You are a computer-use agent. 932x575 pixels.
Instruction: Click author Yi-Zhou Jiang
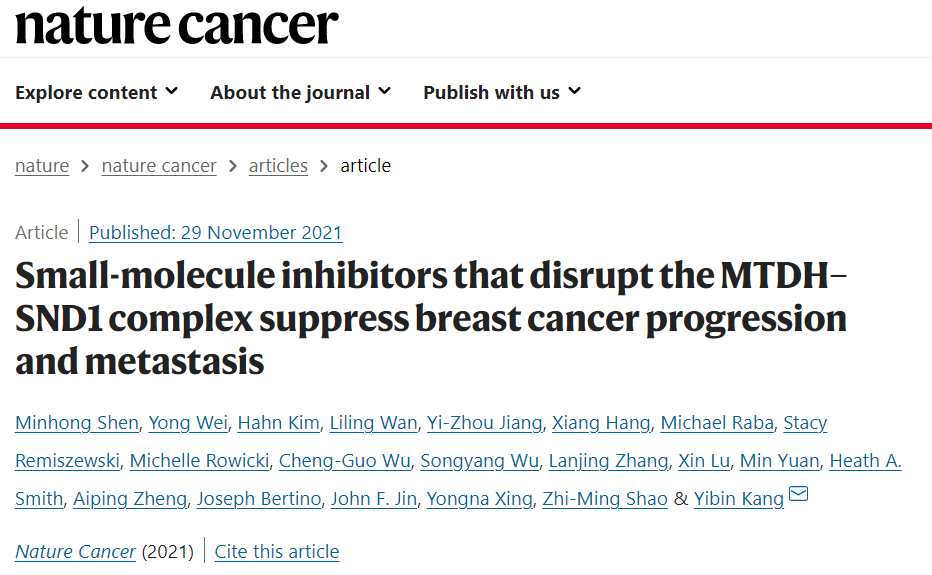[x=484, y=423]
